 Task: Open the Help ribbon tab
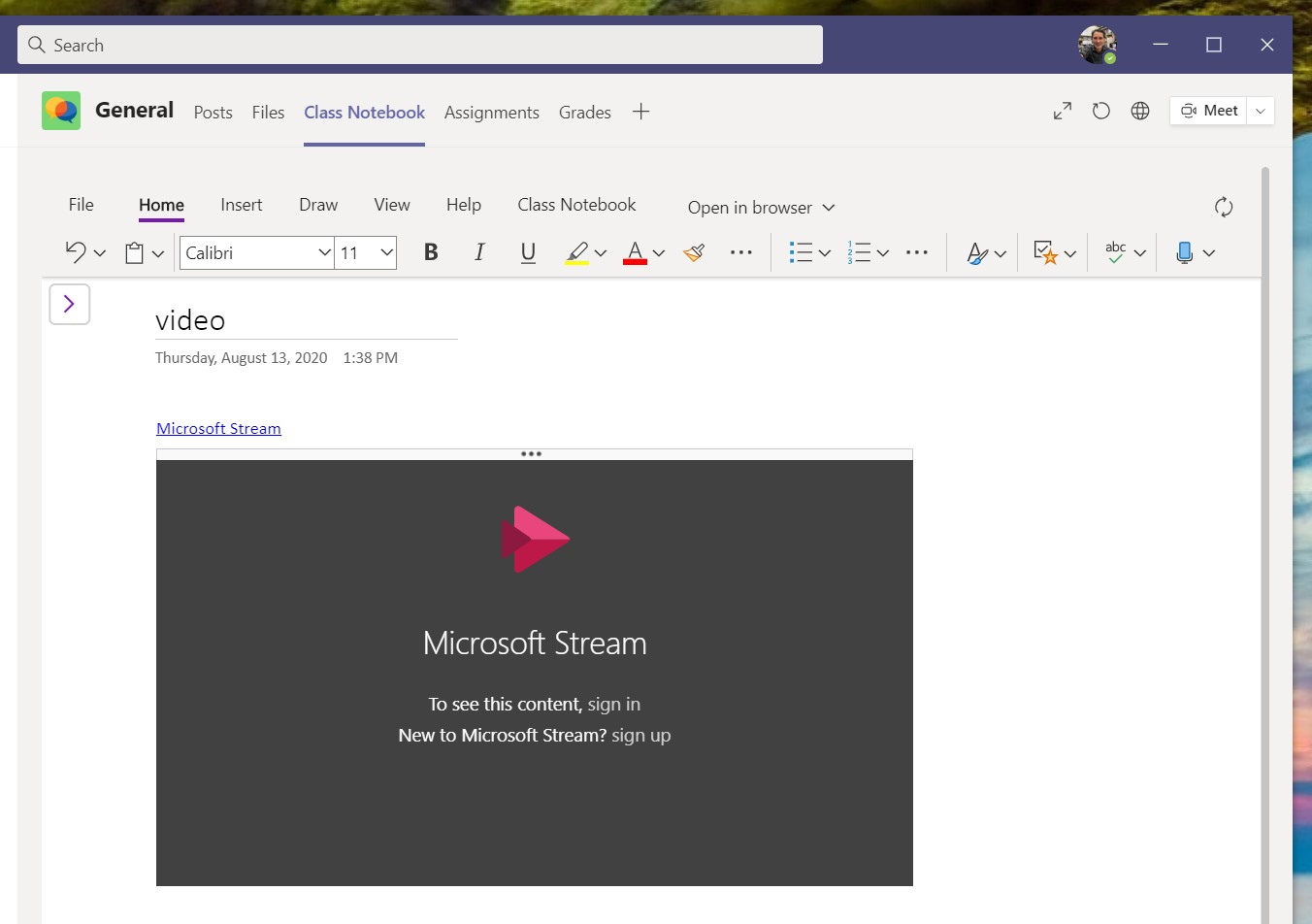pos(464,205)
